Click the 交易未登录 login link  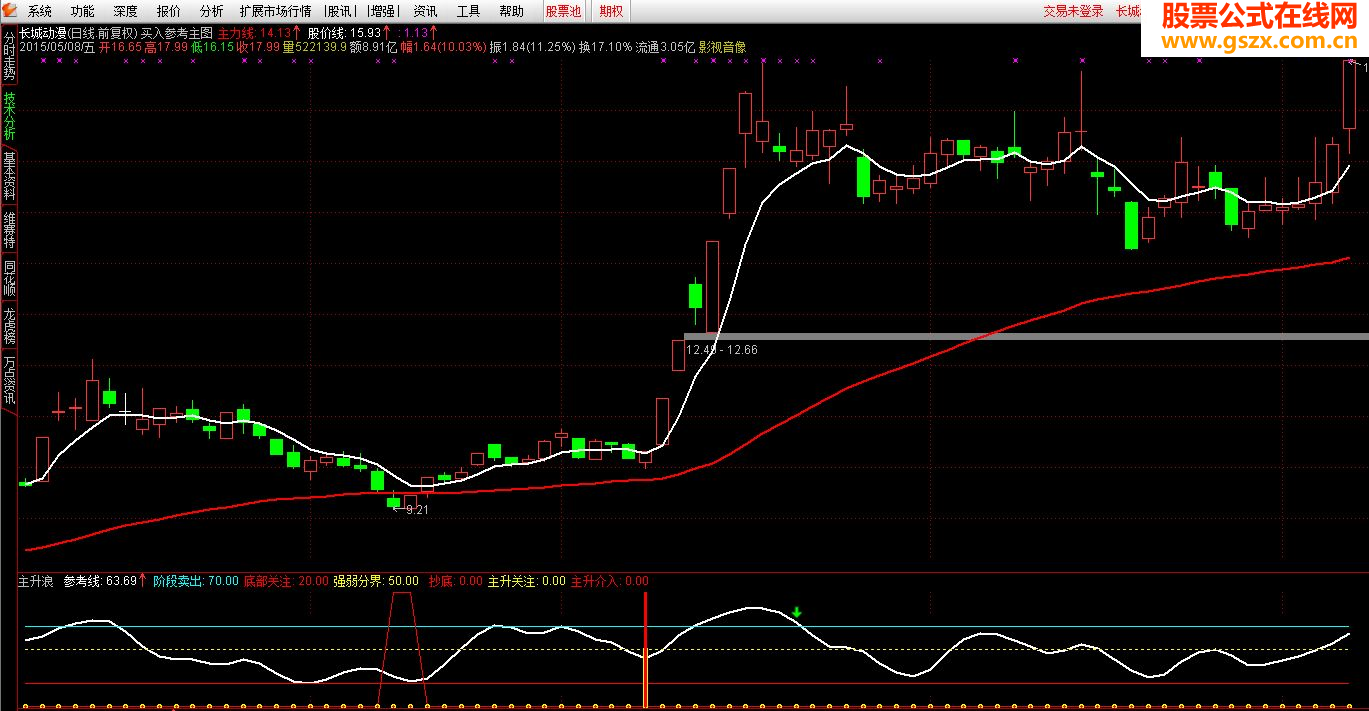click(x=1073, y=12)
